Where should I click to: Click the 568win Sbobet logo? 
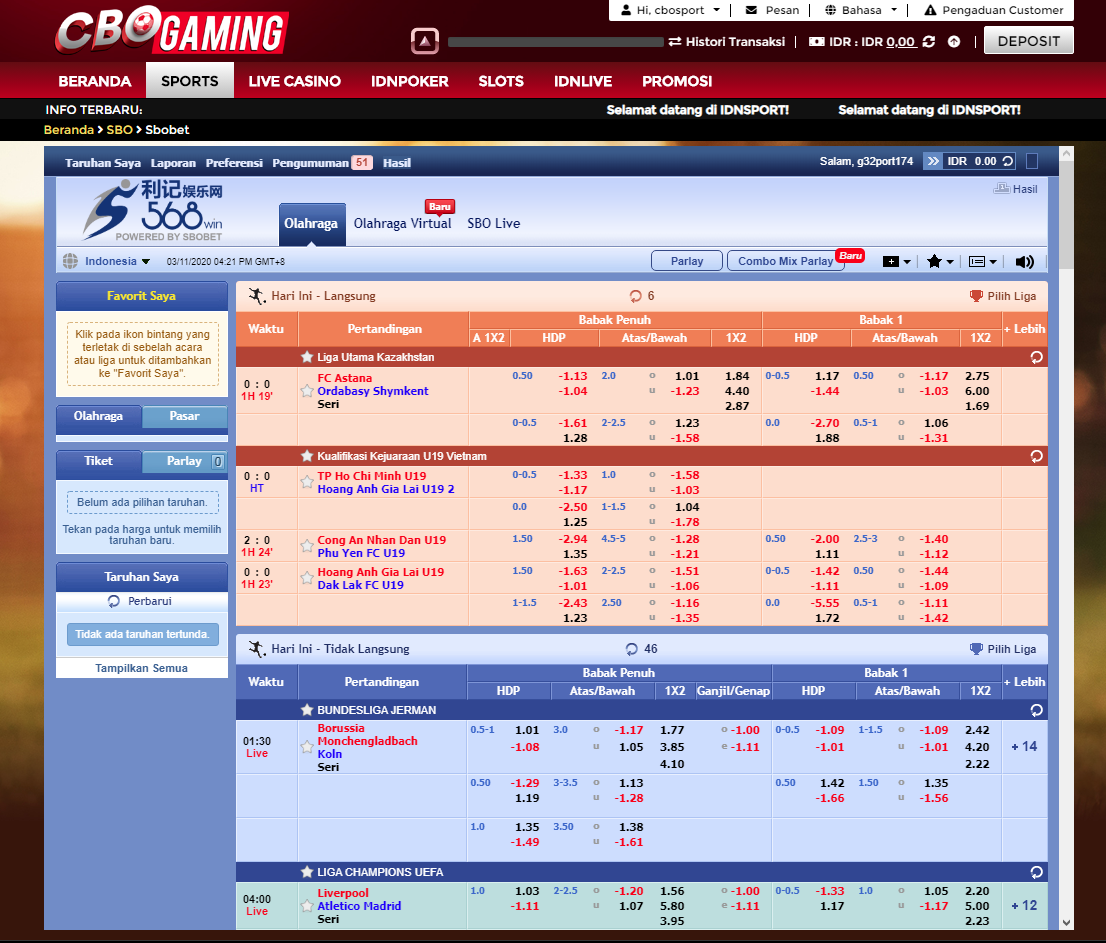153,210
